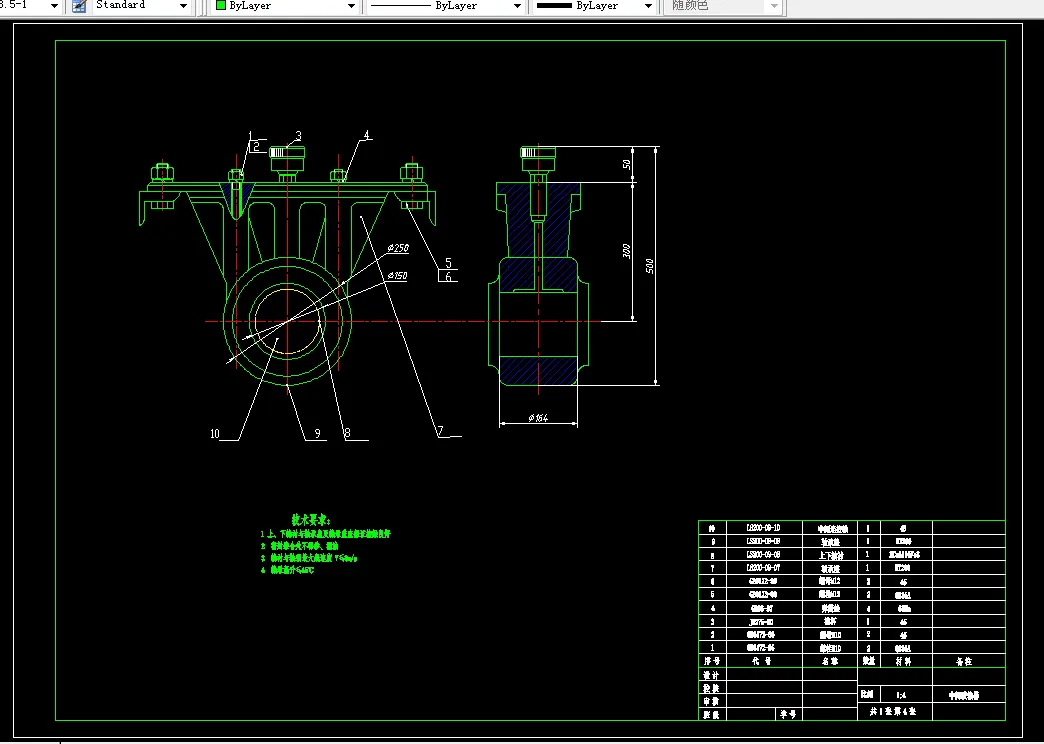The image size is (1044, 744).
Task: Click the green ByLayer color swatch
Action: [221, 6]
